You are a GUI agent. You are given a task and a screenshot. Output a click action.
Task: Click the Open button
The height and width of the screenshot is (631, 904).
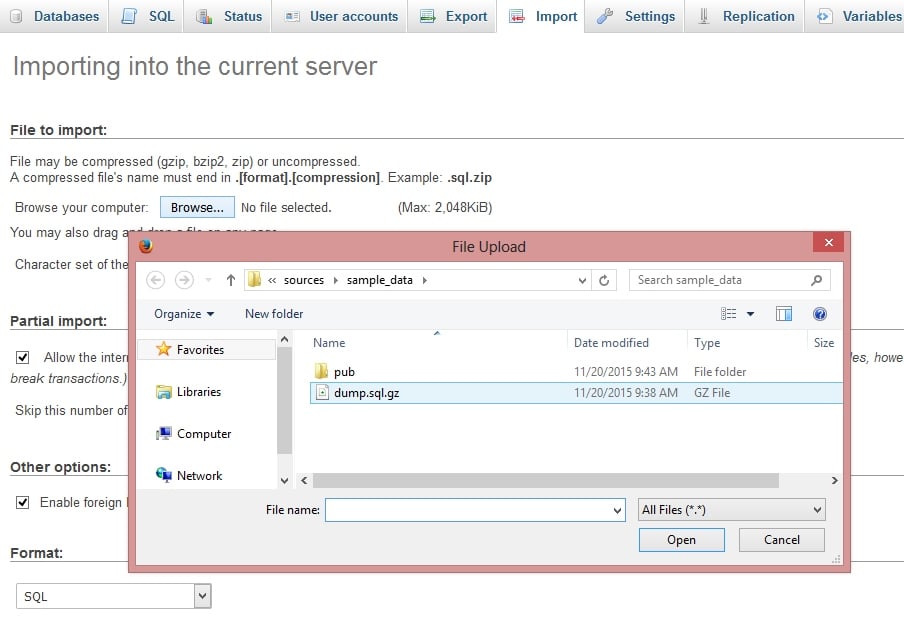(681, 540)
